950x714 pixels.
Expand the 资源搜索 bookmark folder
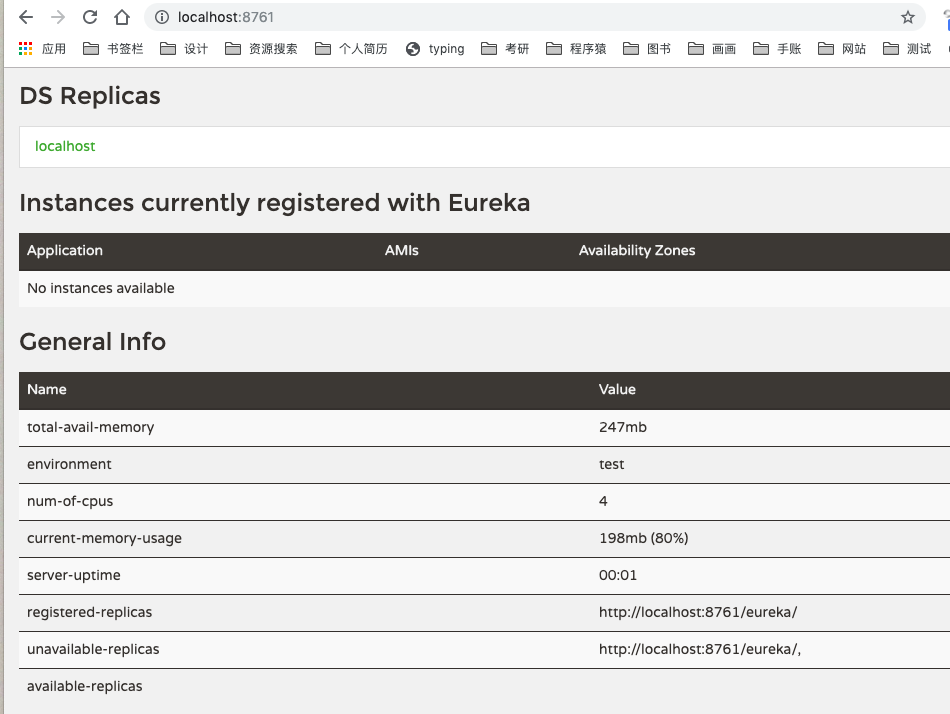tap(262, 49)
